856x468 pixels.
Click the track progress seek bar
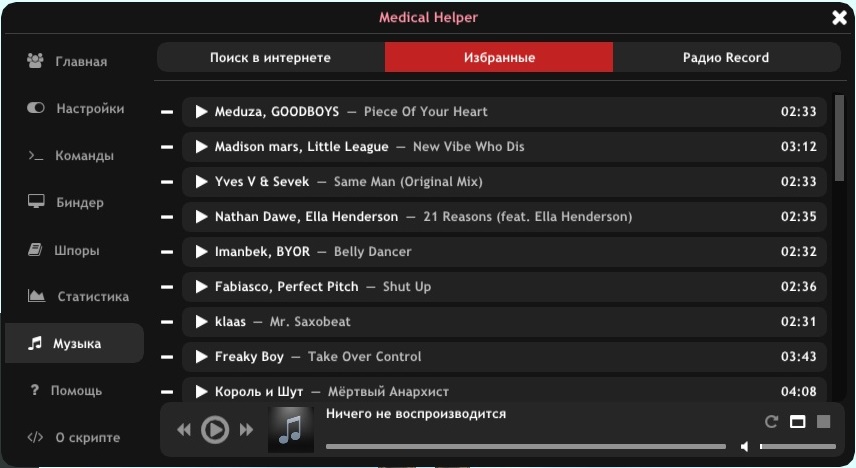pos(525,446)
